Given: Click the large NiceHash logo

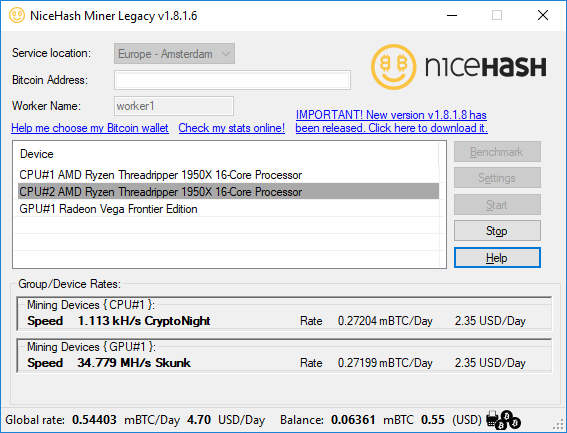Looking at the screenshot, I should [x=459, y=67].
